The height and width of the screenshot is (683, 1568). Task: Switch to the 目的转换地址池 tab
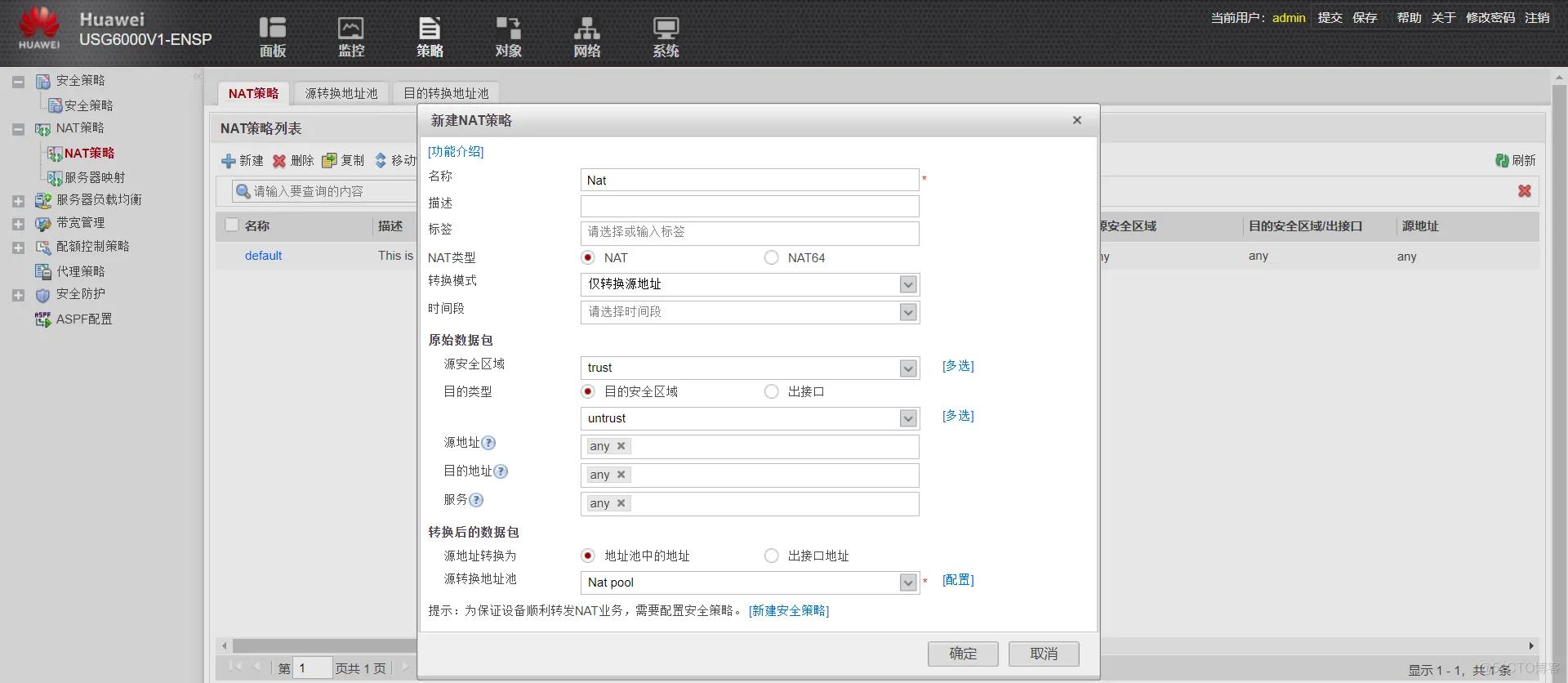446,93
